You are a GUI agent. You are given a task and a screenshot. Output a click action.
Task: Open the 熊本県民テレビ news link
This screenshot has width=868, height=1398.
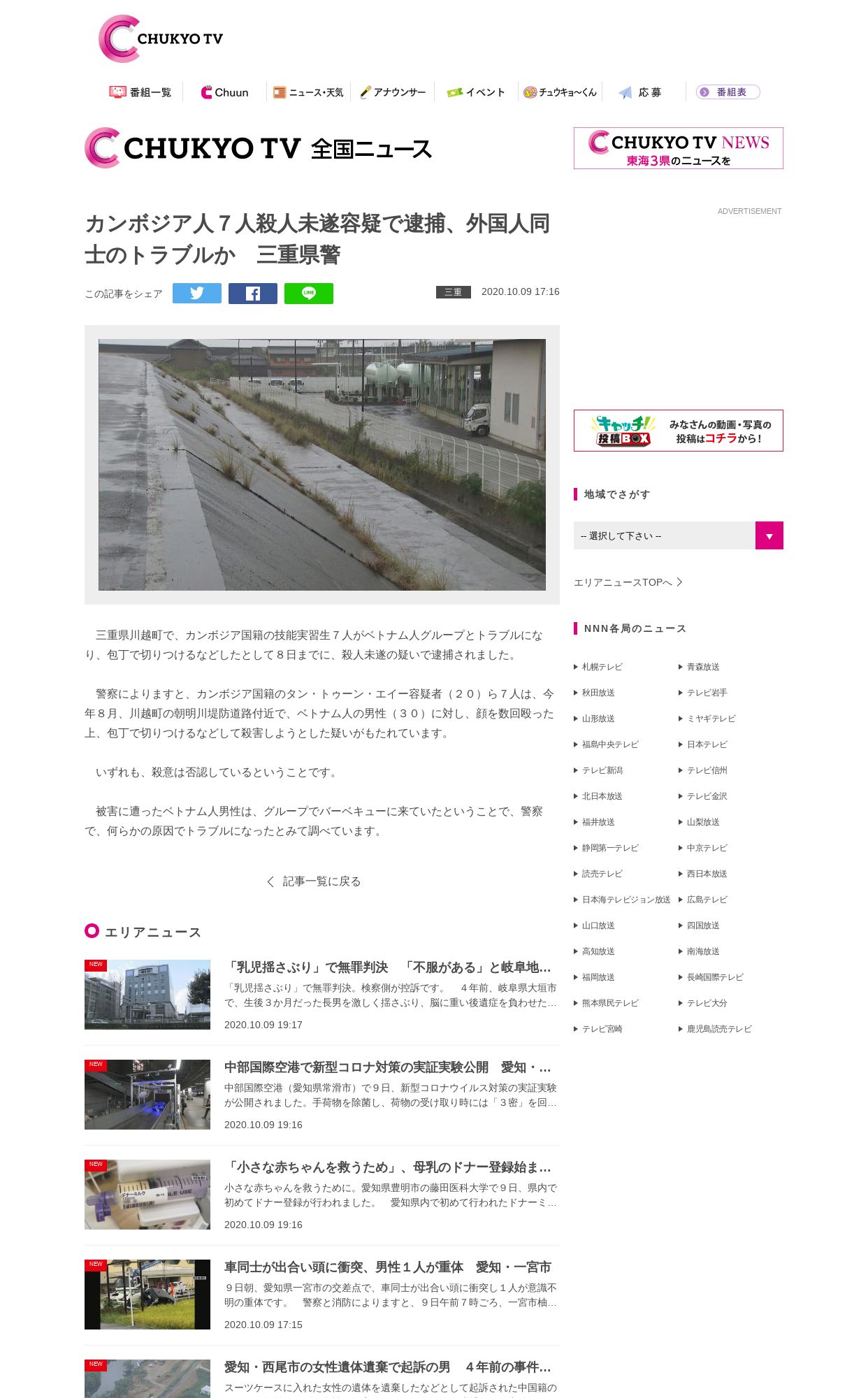click(x=607, y=1003)
